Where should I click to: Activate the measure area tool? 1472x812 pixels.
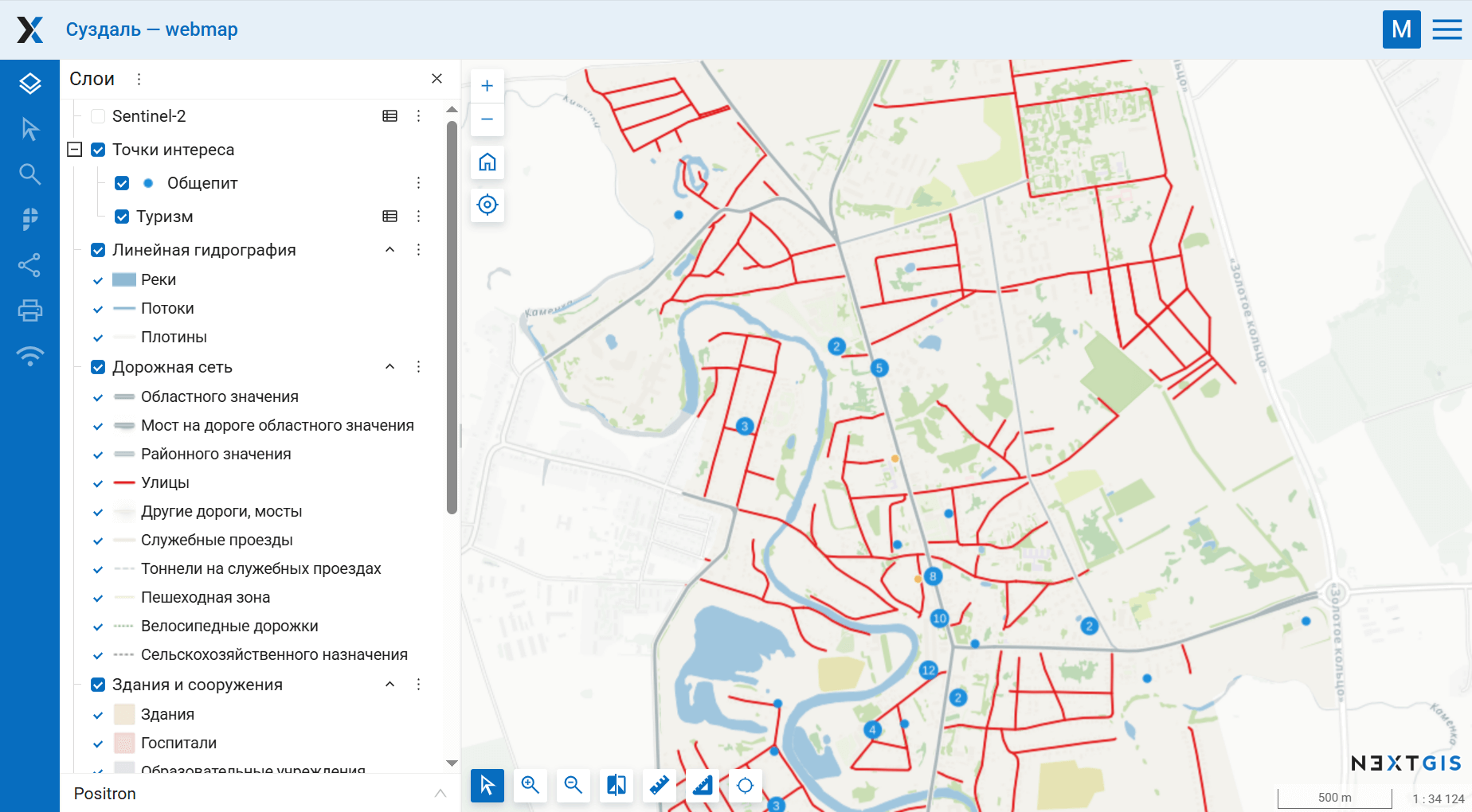[x=702, y=786]
